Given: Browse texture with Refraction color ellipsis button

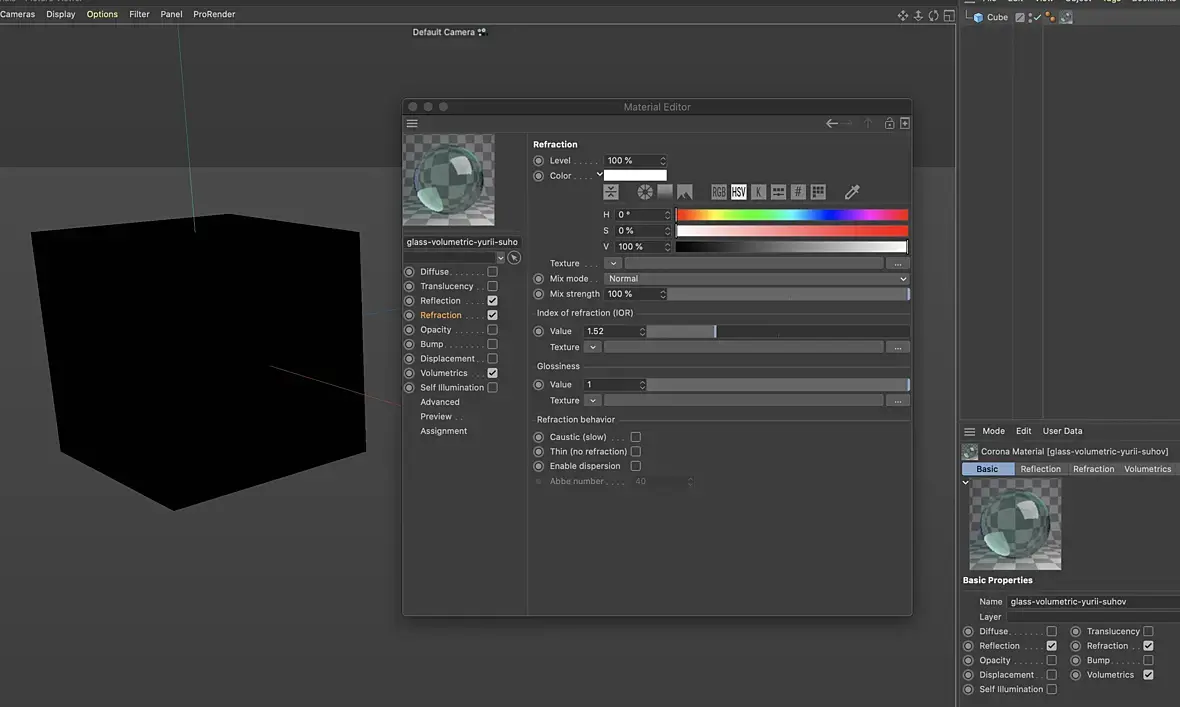Looking at the screenshot, I should click(898, 264).
